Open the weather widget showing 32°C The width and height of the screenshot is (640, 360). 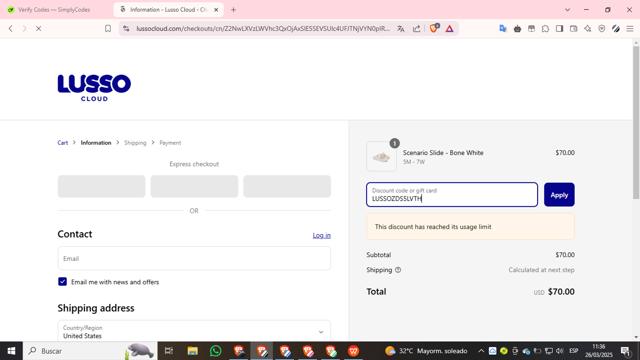pyautogui.click(x=426, y=351)
